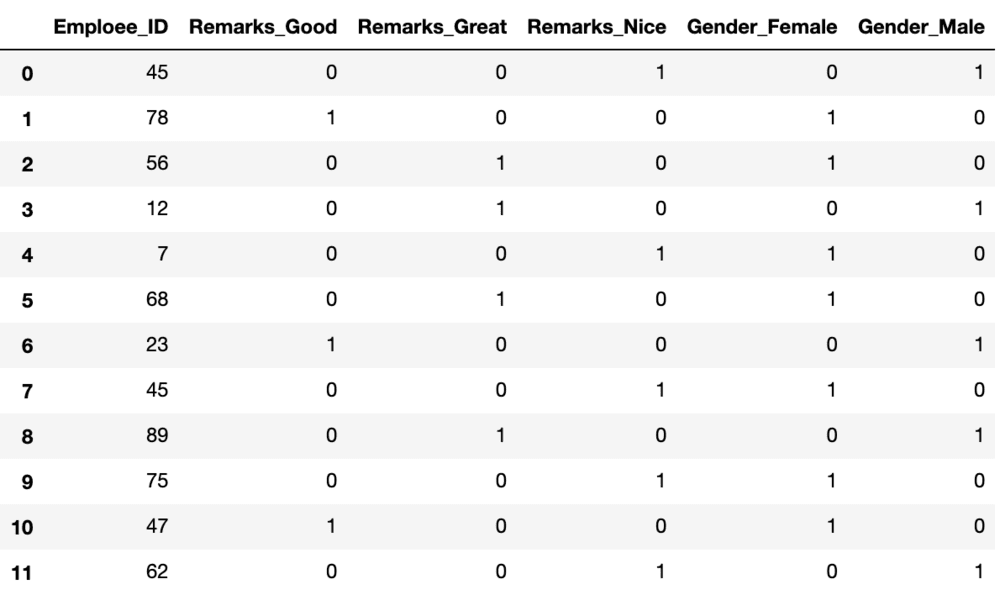Select row index label 5
Viewport: 1000px width, 595px height.
29,298
